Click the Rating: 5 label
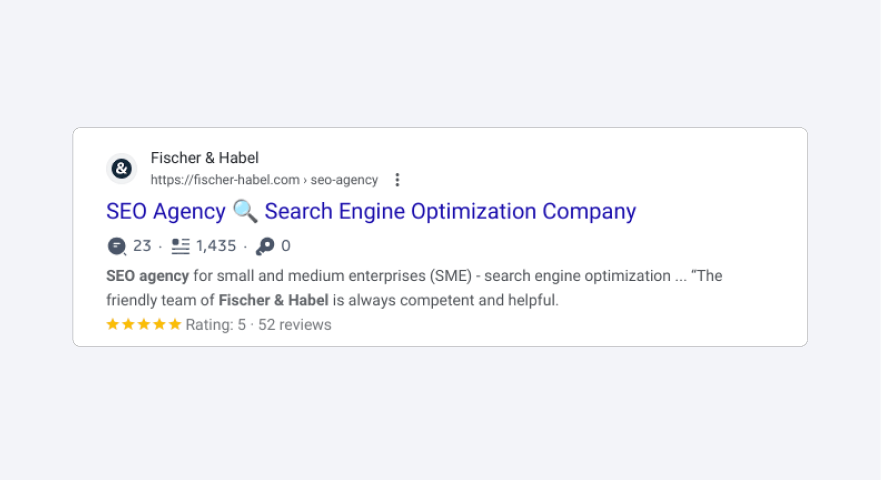 pos(216,325)
